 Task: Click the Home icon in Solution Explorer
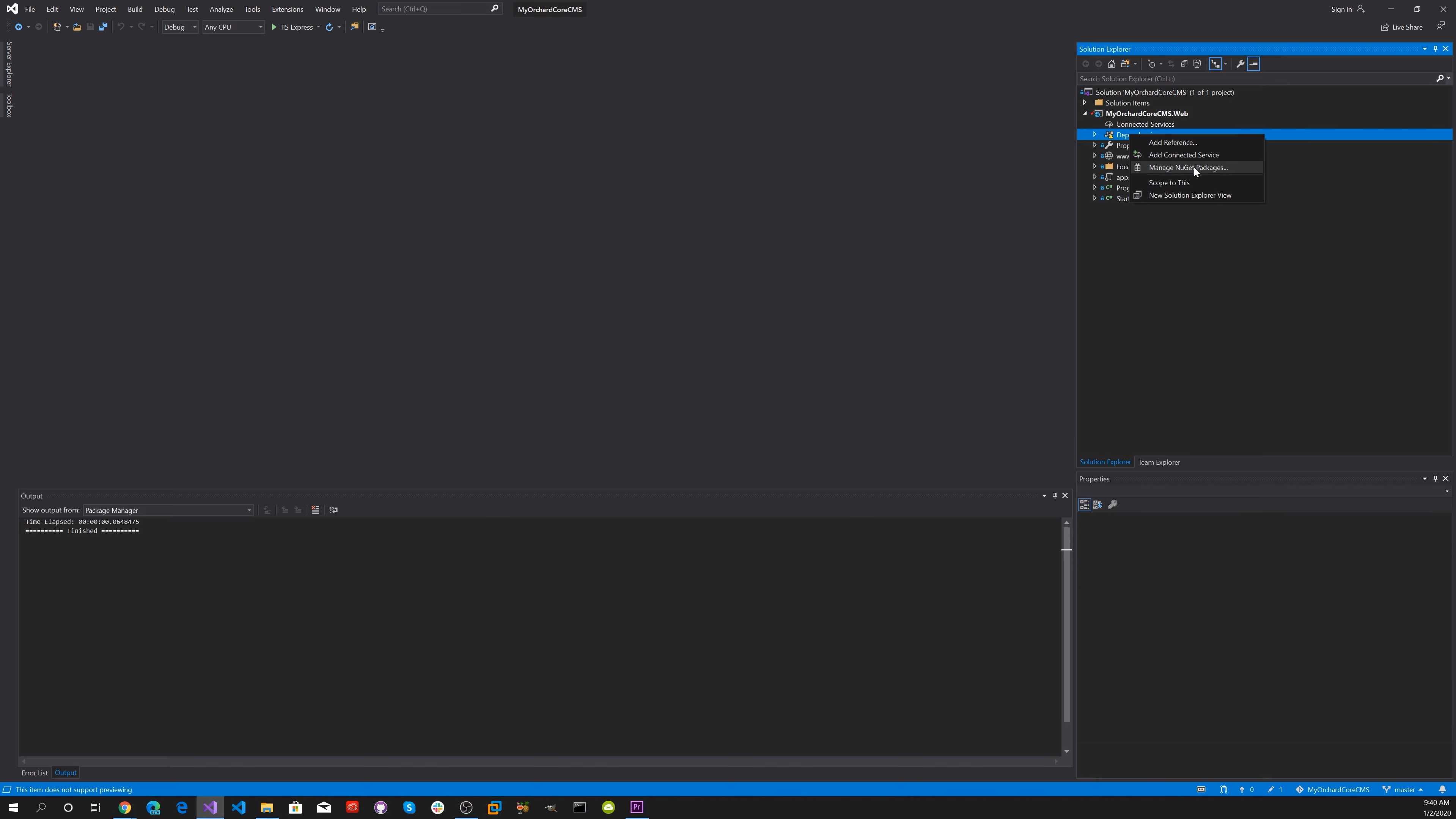pos(1111,64)
